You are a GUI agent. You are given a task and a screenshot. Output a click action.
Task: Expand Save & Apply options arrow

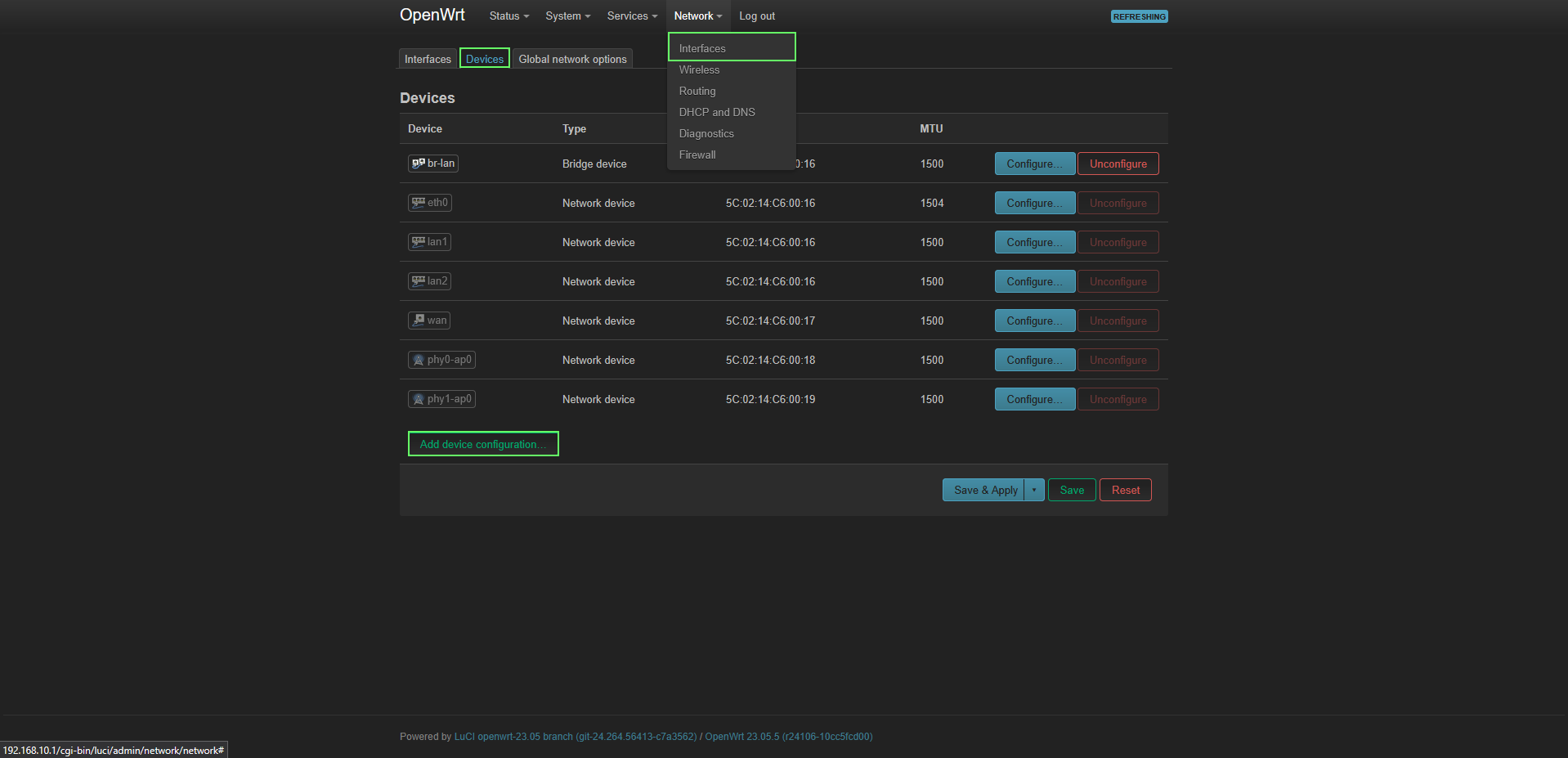(1034, 490)
